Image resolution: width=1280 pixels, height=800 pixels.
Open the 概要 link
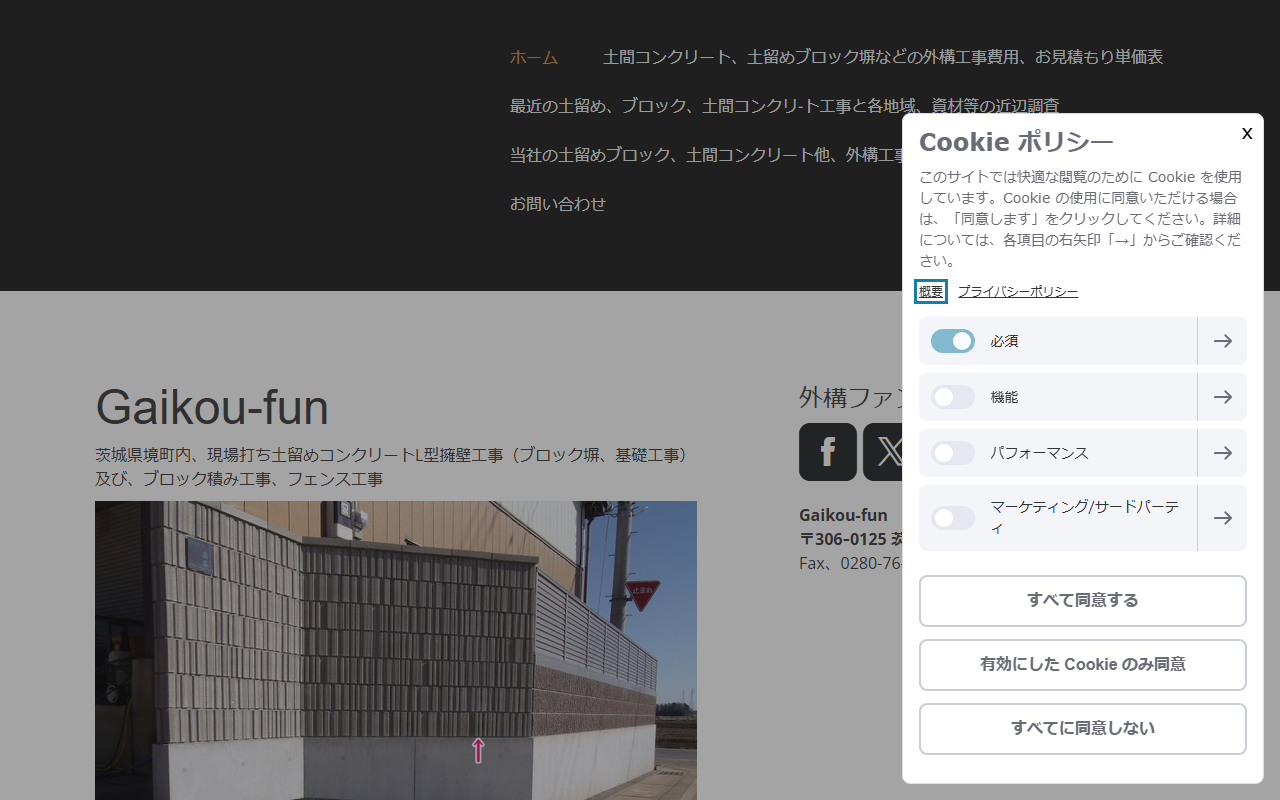[x=931, y=292]
